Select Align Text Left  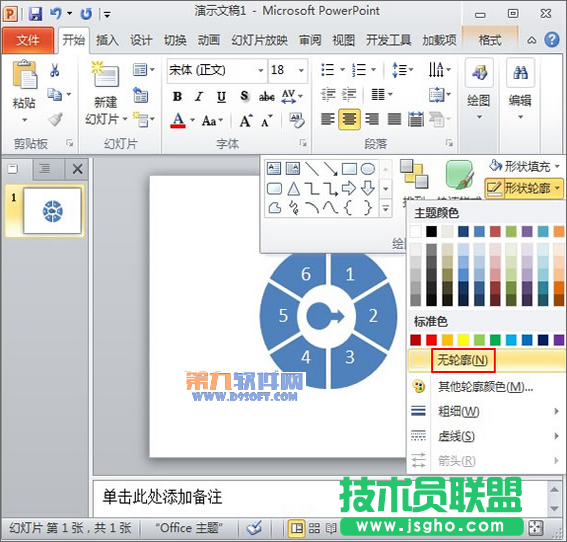(x=328, y=119)
